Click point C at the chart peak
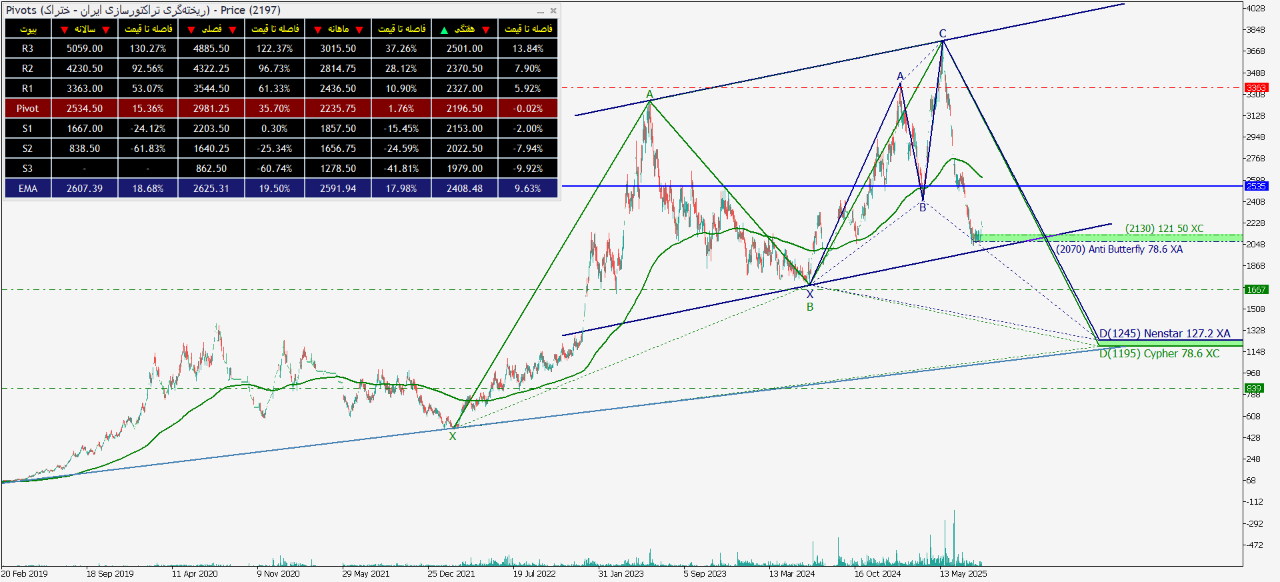 click(x=942, y=33)
